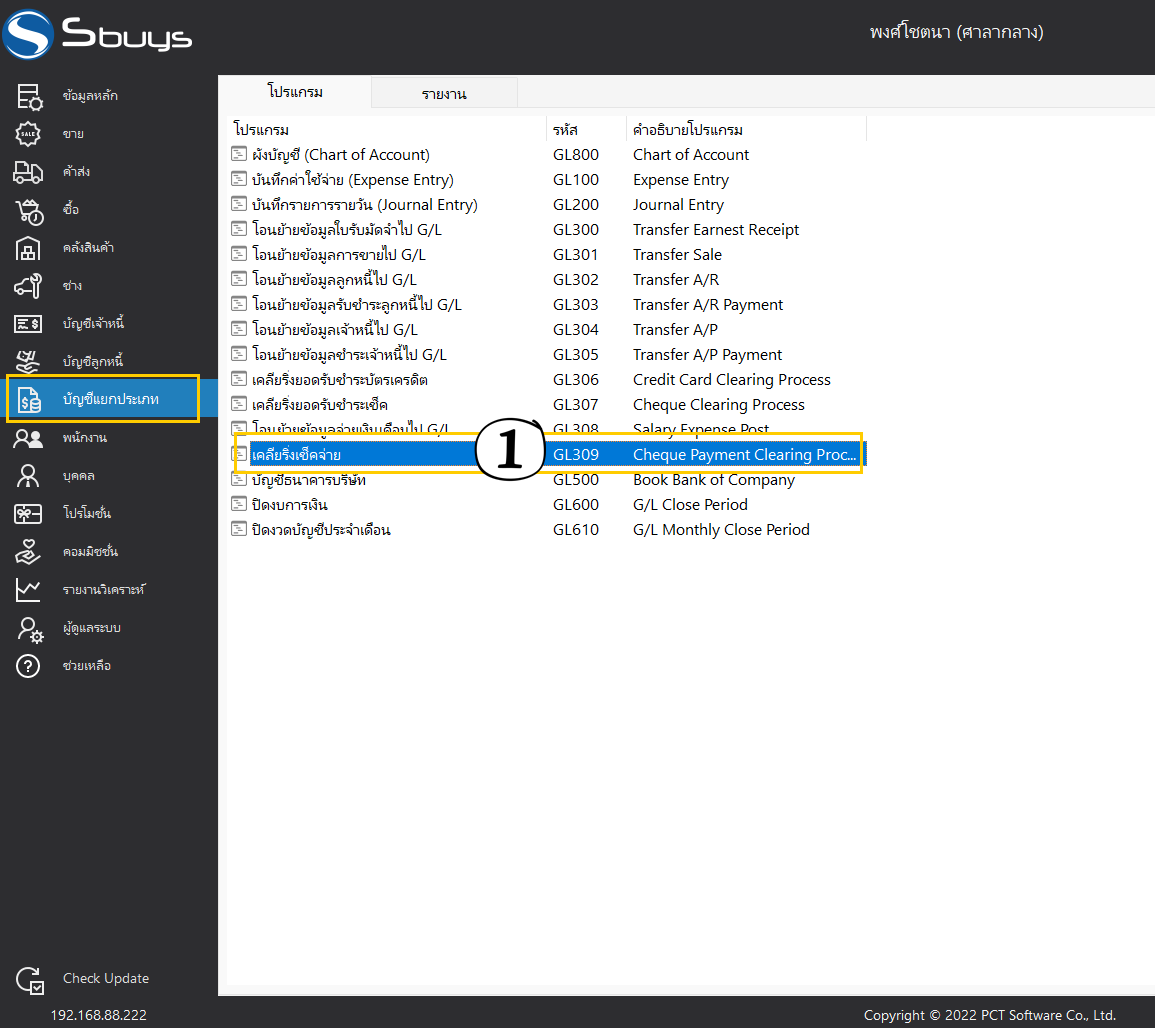Viewport: 1155px width, 1028px height.
Task: Click the icon beside บัญชีธนาคารบริษัท
Action: [x=239, y=479]
